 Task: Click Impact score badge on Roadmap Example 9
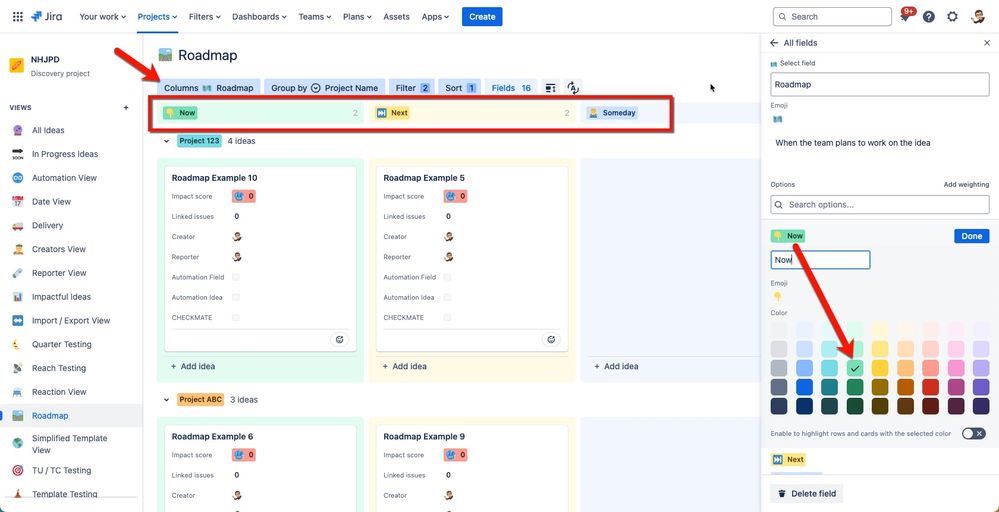click(456, 455)
